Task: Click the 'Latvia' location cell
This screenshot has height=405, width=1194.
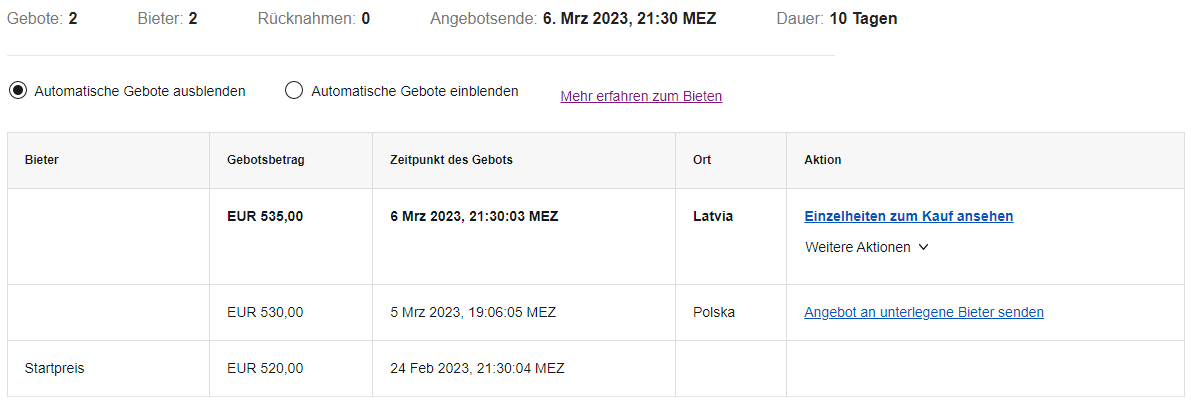Action: click(x=713, y=216)
